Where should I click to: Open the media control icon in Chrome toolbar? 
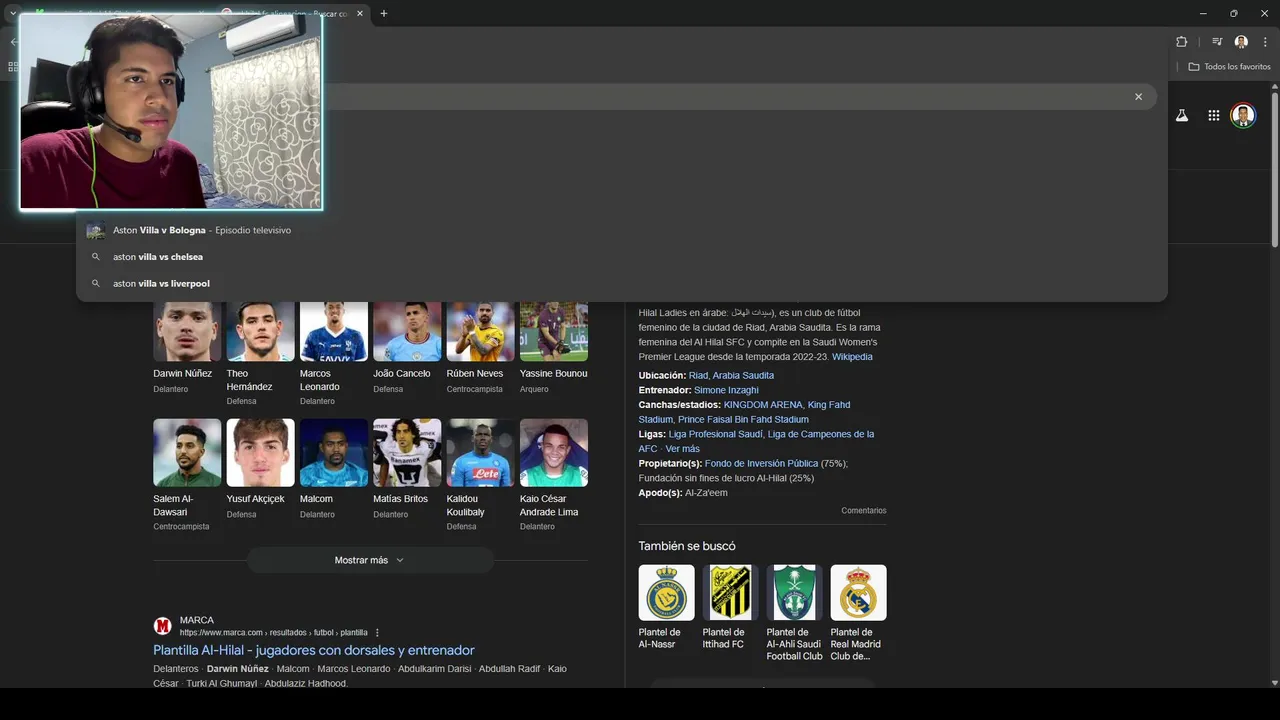(x=1217, y=42)
